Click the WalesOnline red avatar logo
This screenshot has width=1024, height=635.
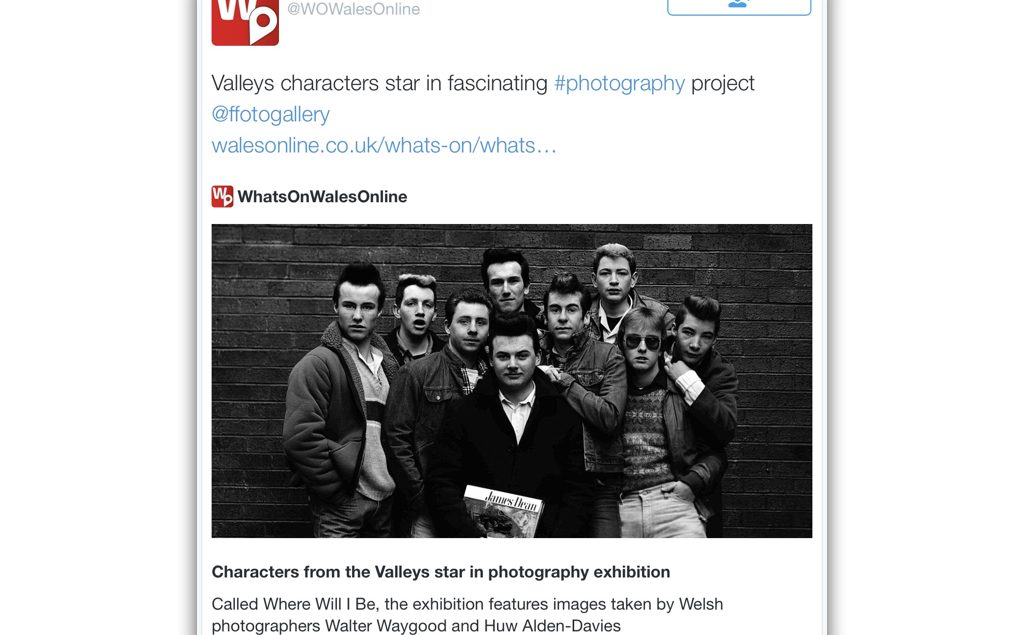tap(245, 20)
